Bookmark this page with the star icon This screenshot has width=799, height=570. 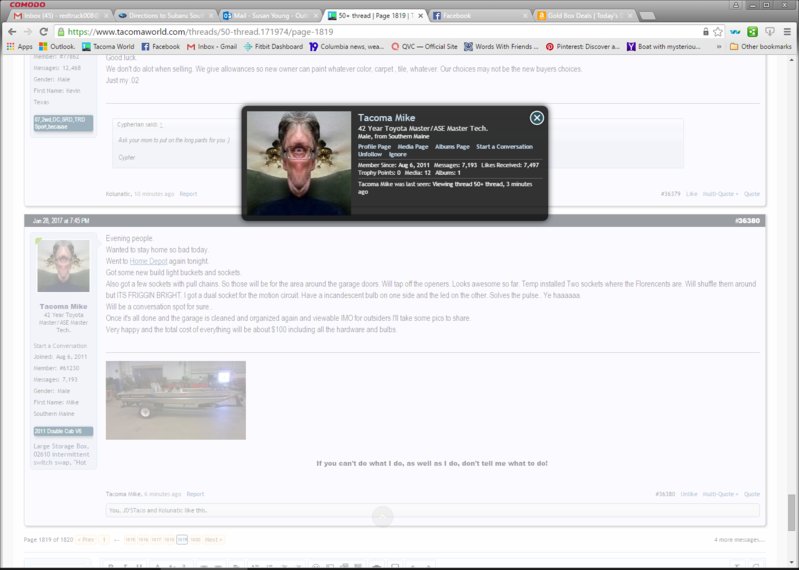click(718, 32)
